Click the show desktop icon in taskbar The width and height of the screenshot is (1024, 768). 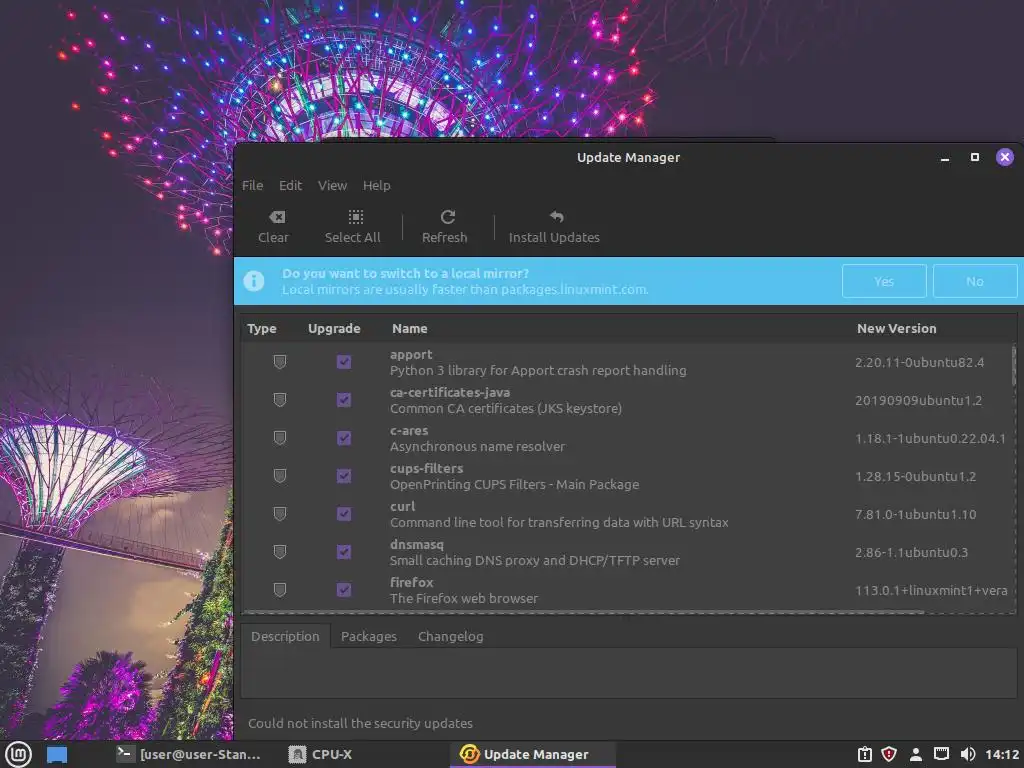coord(57,755)
